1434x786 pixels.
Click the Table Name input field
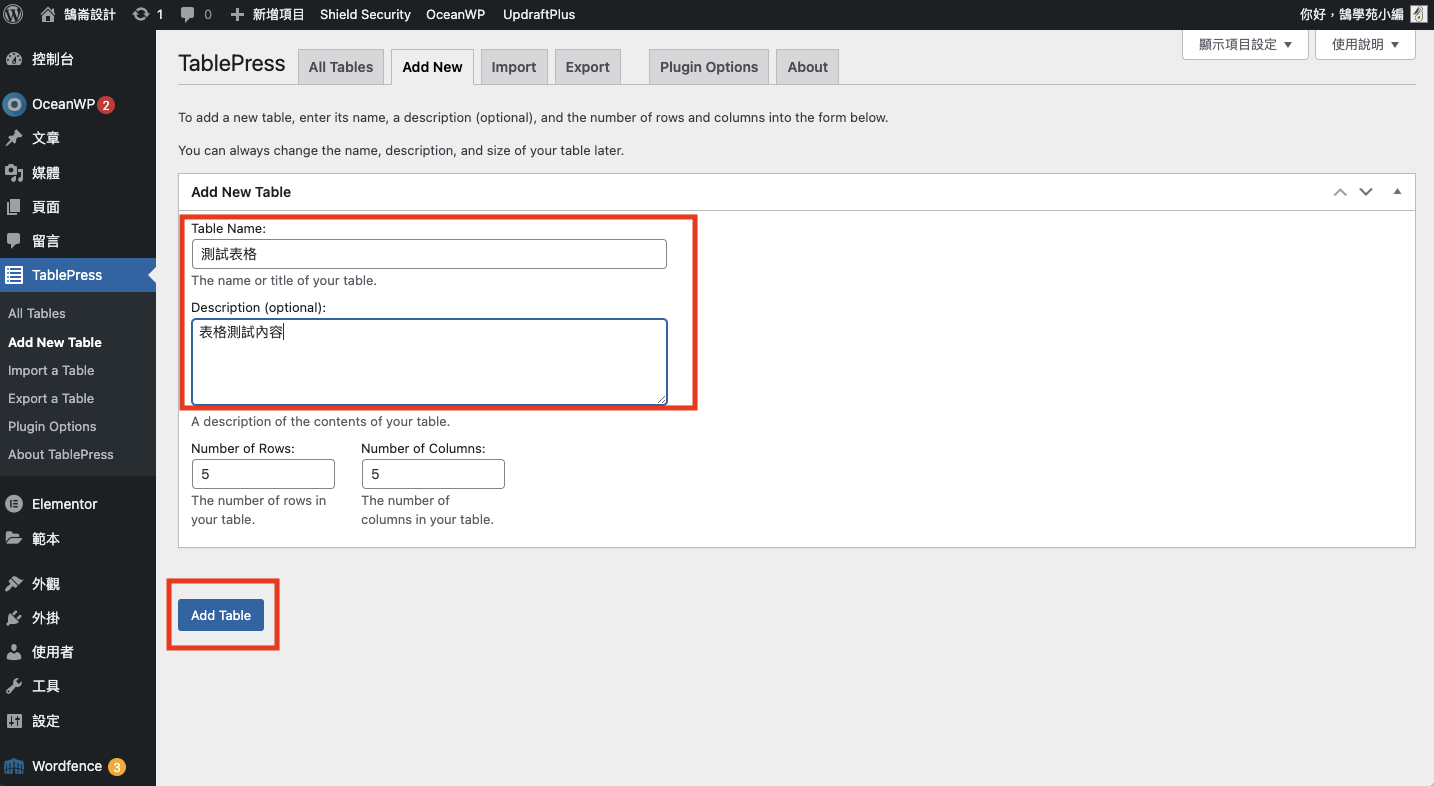429,254
